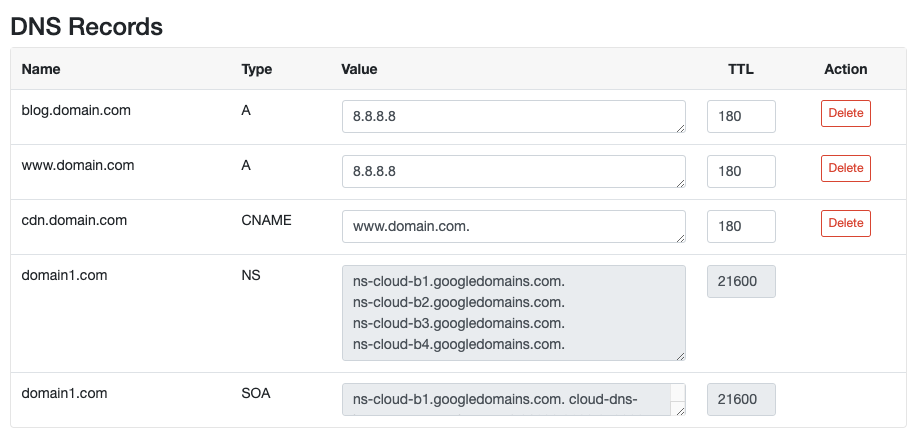This screenshot has height=446, width=918.
Task: Edit the value field for blog.domain.com
Action: coord(513,116)
